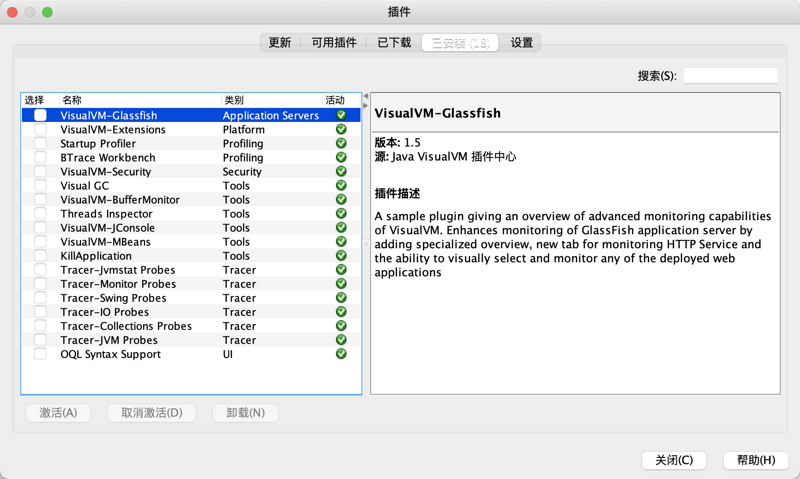The height and width of the screenshot is (479, 800).
Task: Click active status icon for VisualVM-BufferMonitor
Action: point(341,199)
